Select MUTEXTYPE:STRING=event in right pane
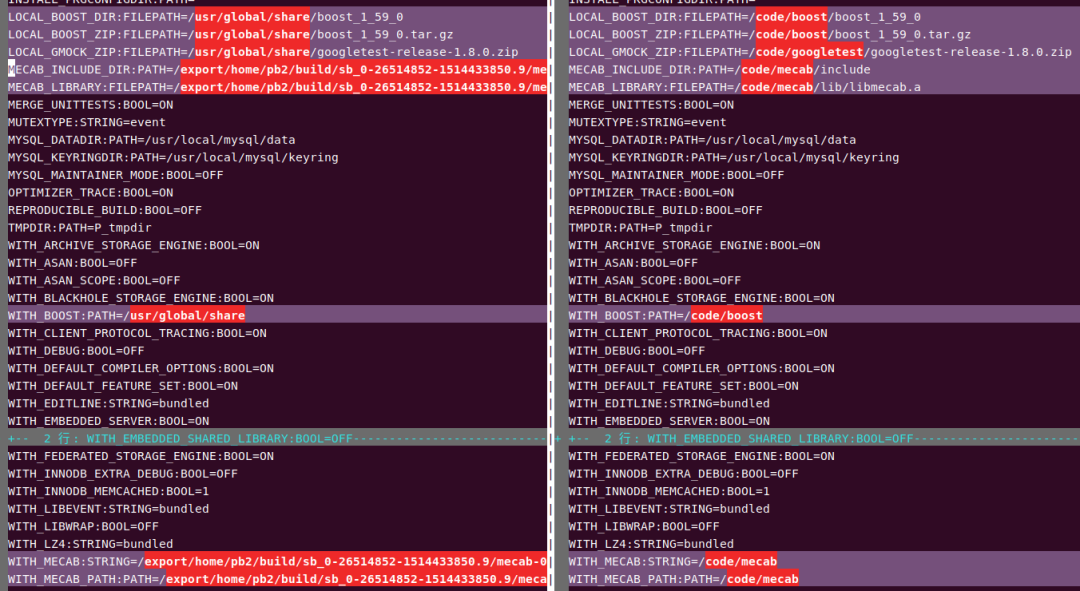The height and width of the screenshot is (591, 1080). click(x=647, y=123)
